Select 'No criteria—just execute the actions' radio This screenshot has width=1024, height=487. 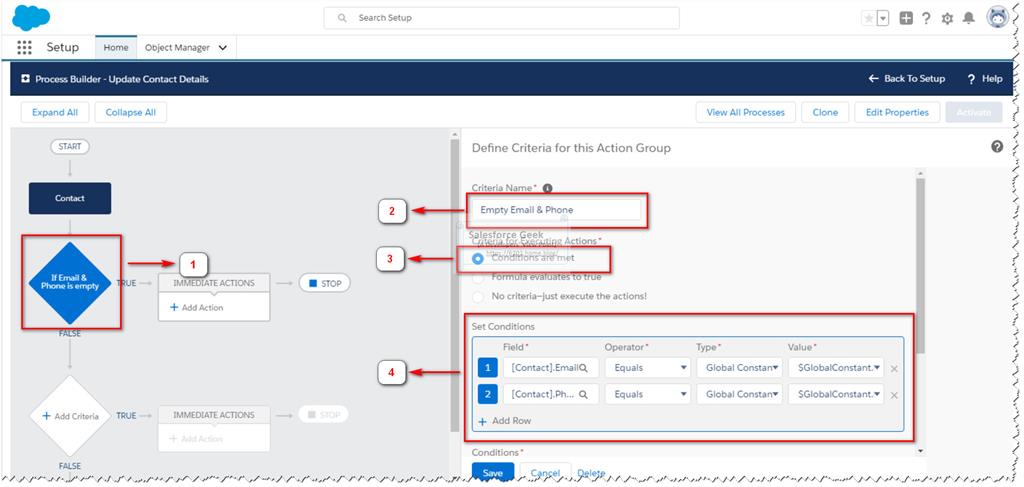tap(478, 296)
